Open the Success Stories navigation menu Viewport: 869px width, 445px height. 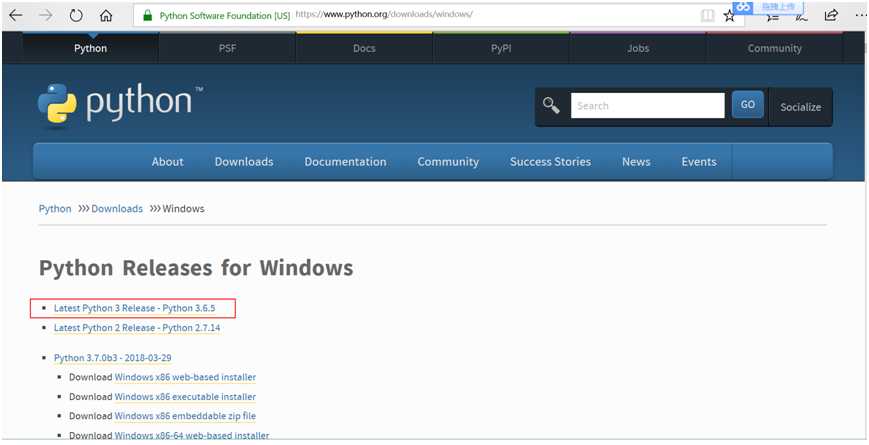550,162
